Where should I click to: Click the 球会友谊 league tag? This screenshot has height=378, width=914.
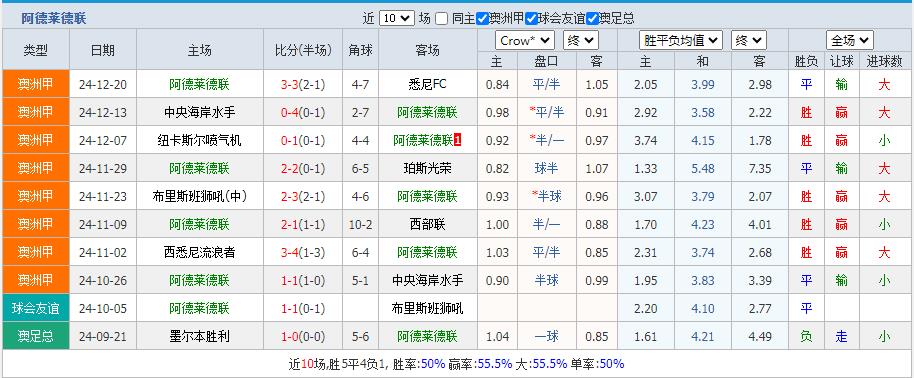[x=36, y=308]
